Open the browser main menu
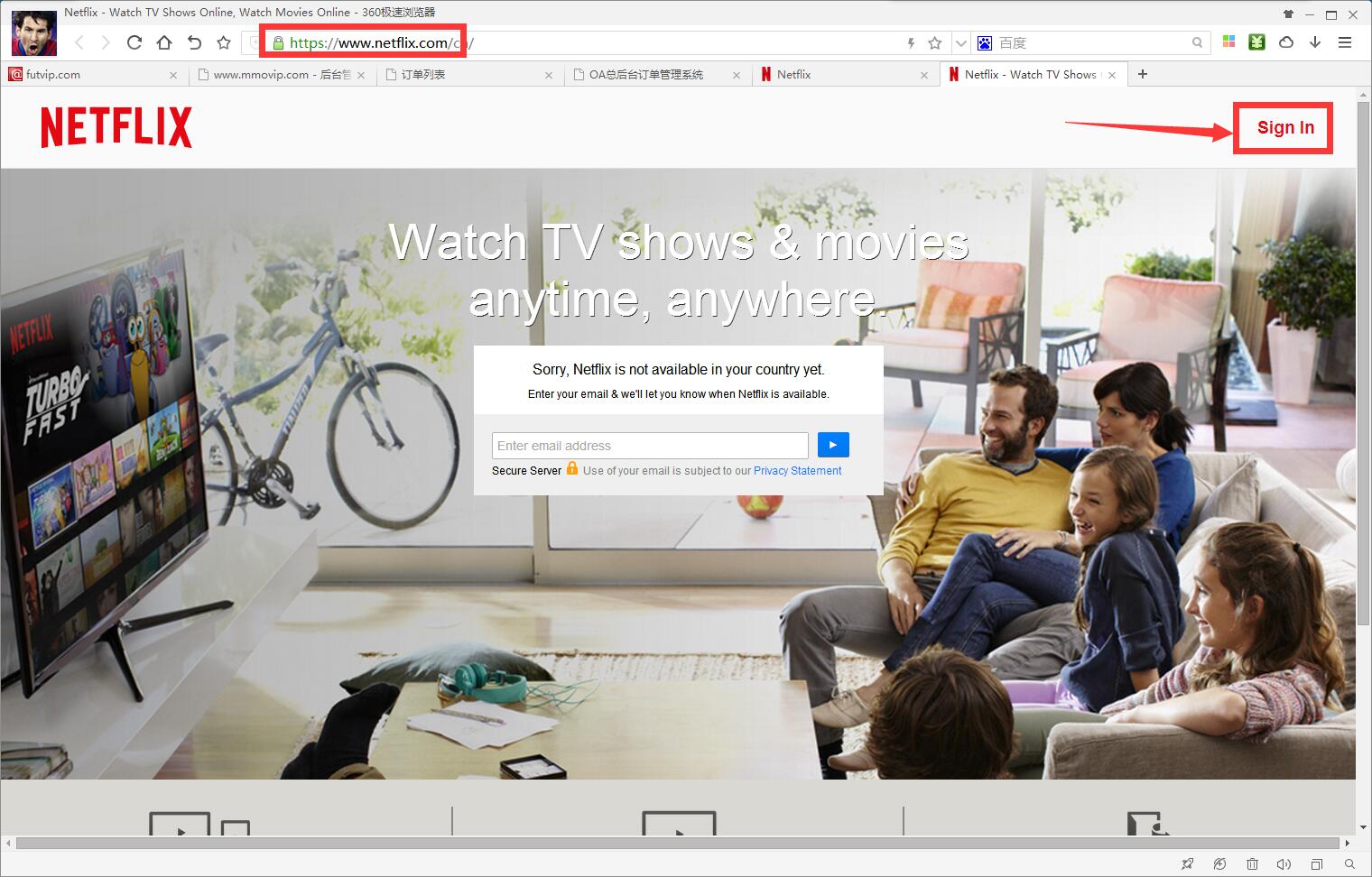The image size is (1372, 877). coord(1345,42)
